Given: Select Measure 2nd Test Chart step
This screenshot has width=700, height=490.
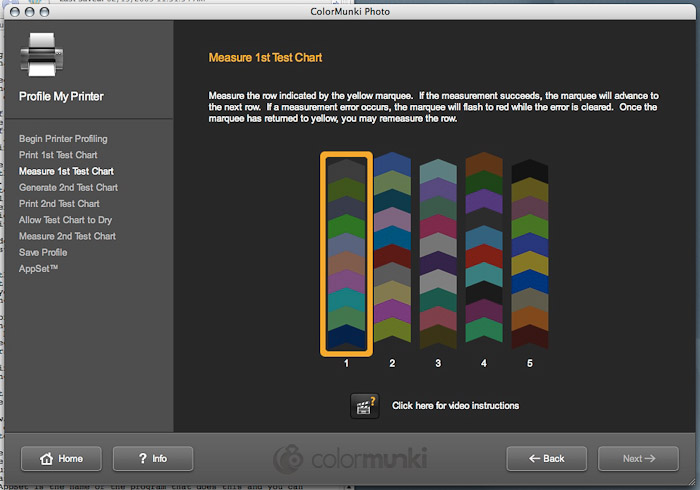Looking at the screenshot, I should point(67,236).
